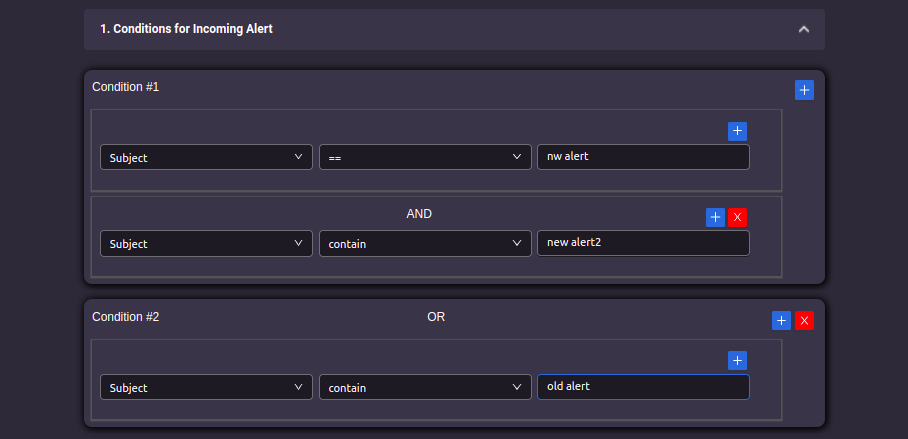The width and height of the screenshot is (908, 439).
Task: Add a rule above the 'old alert' row
Action: click(x=737, y=360)
